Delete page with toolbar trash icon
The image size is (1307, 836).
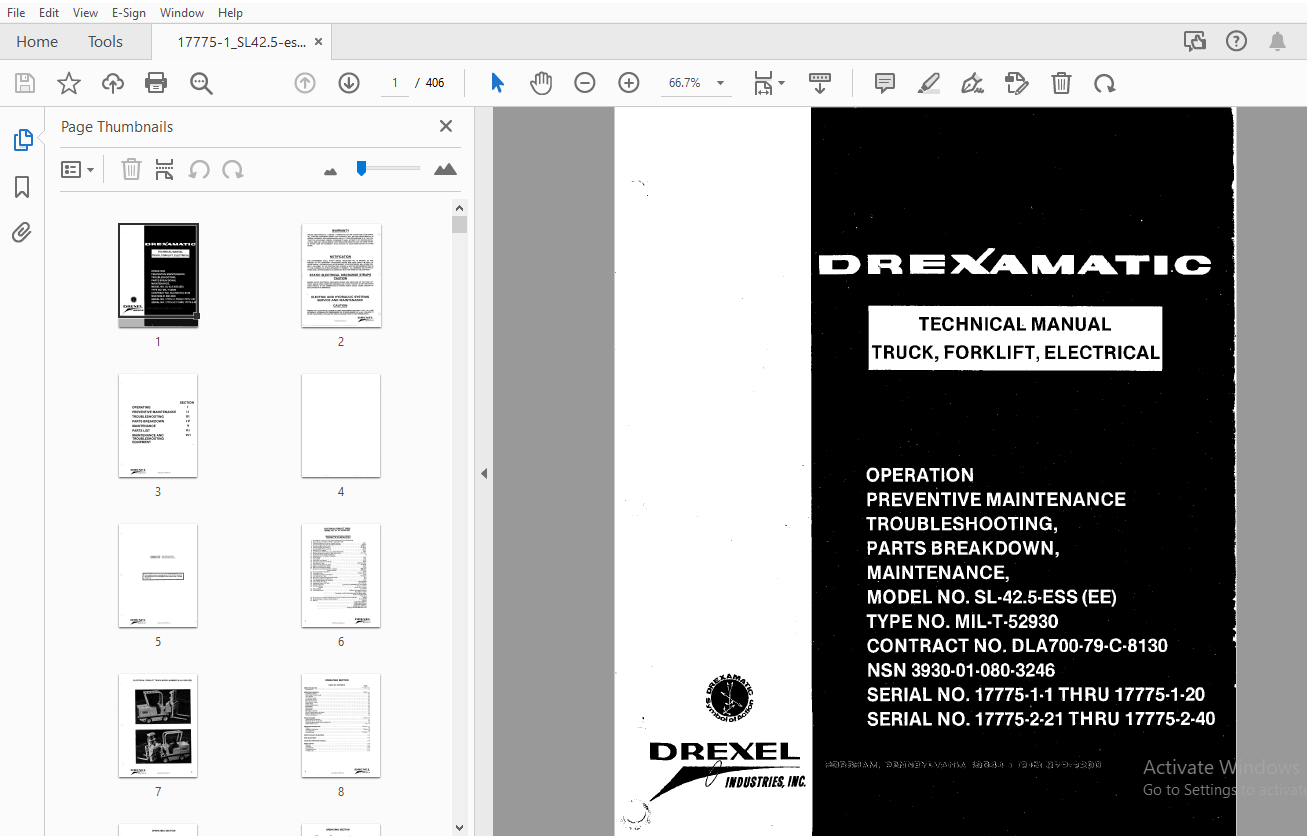click(x=1061, y=83)
